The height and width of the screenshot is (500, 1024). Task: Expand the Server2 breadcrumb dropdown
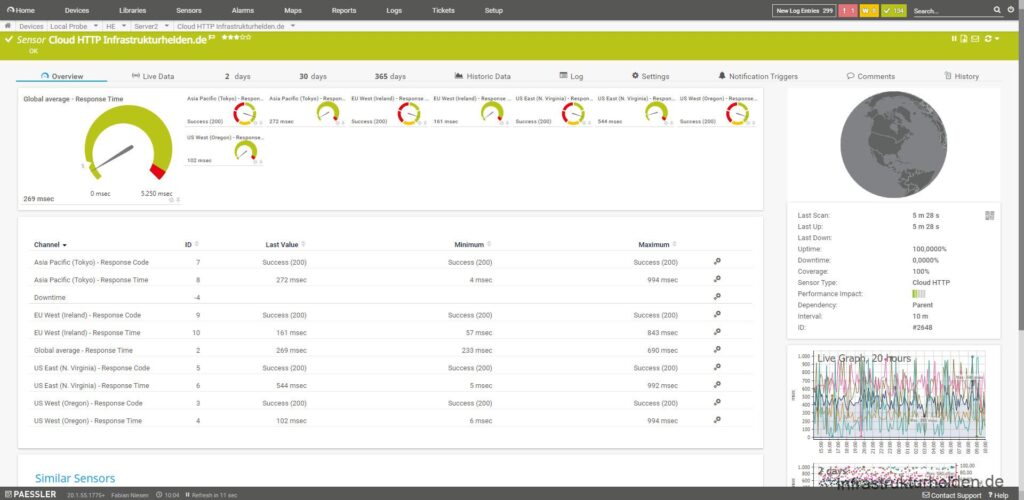168,26
